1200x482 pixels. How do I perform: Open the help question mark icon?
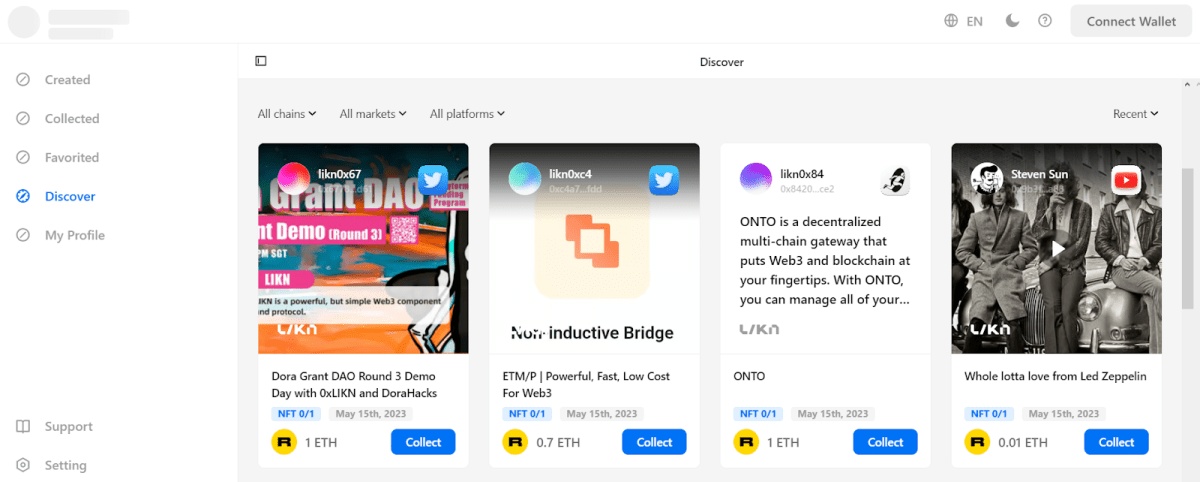pyautogui.click(x=1045, y=21)
